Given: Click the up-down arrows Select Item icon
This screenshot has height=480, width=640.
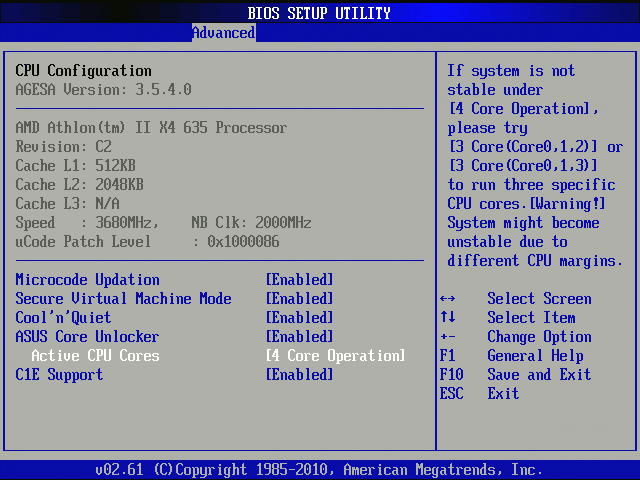Looking at the screenshot, I should pos(448,317).
